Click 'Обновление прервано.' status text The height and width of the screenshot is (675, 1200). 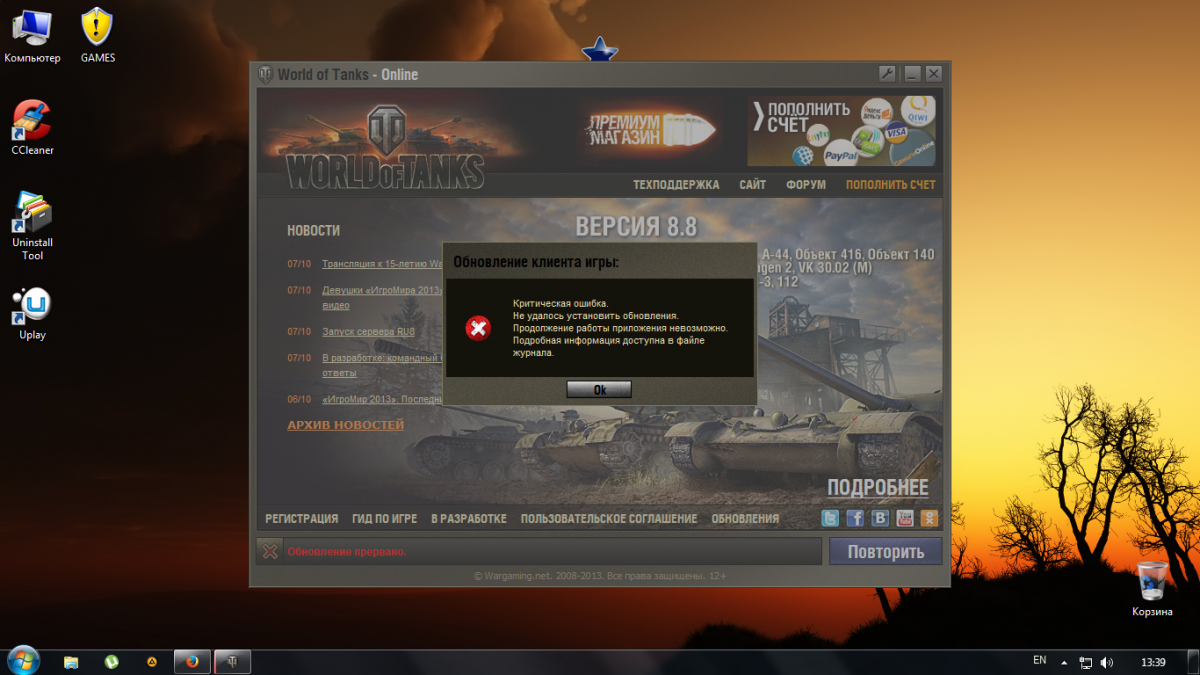[x=347, y=552]
